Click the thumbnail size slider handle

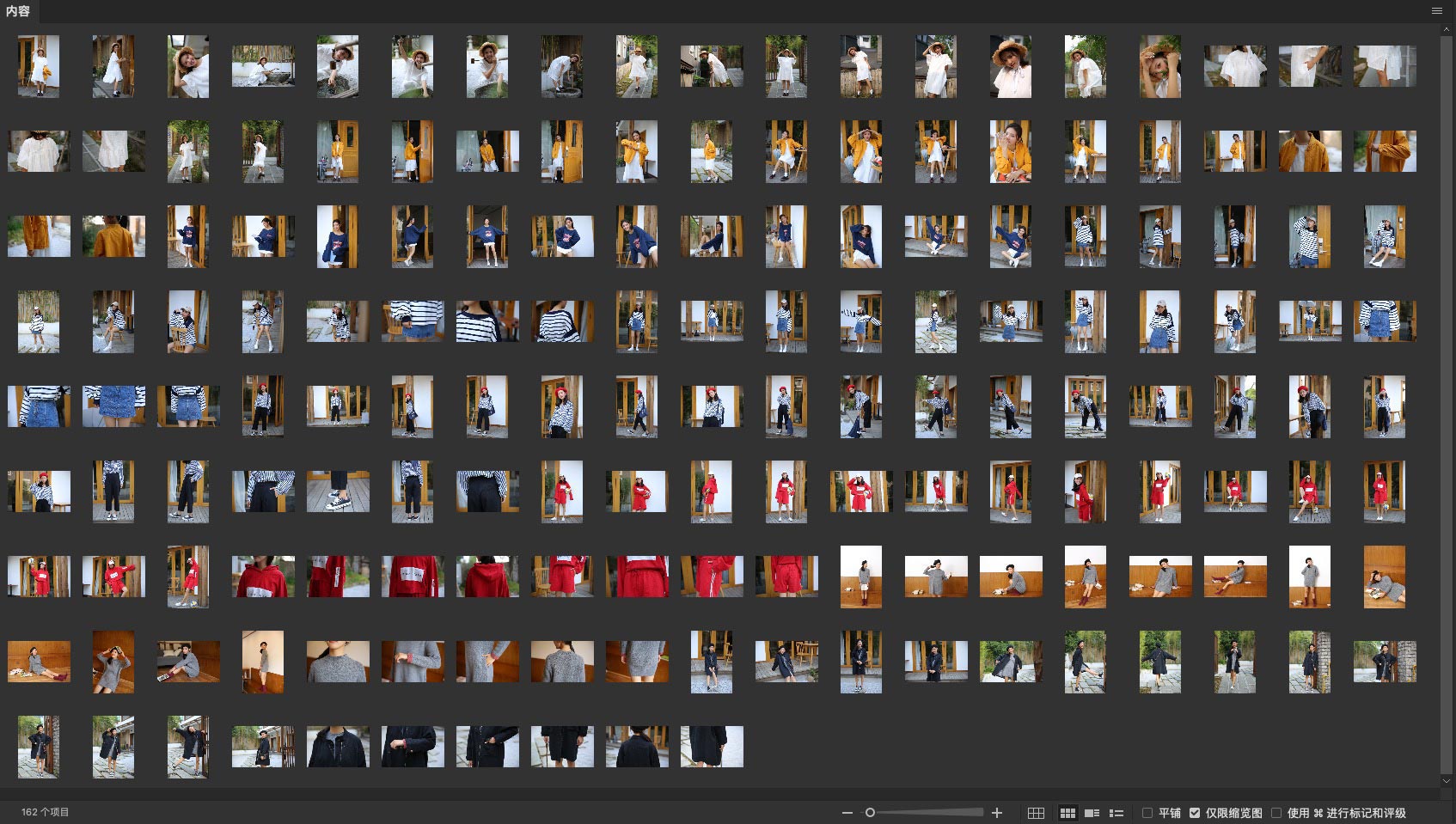[x=870, y=813]
